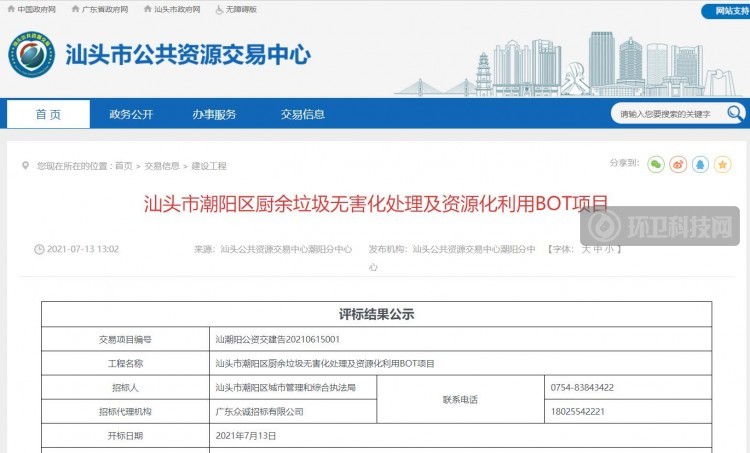This screenshot has height=453, width=750.
Task: Open the 首页 navigation tab
Action: (48, 114)
